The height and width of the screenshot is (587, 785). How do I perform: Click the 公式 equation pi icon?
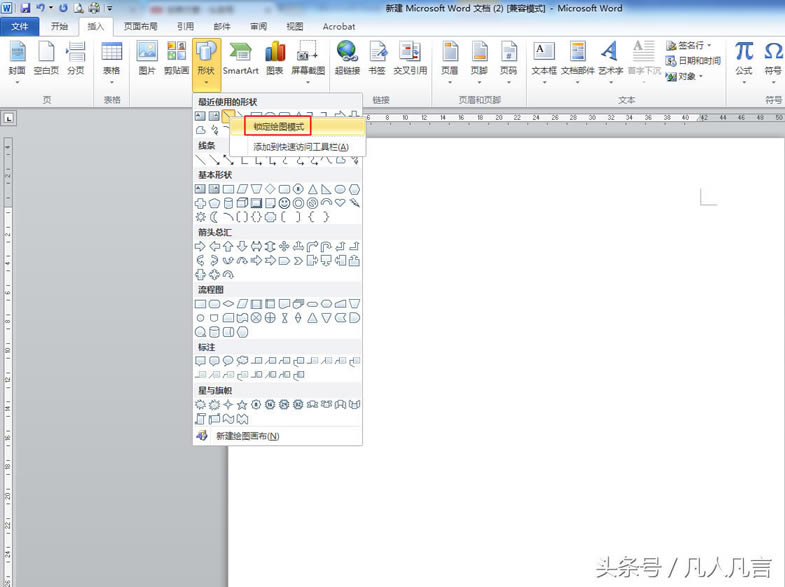click(743, 57)
